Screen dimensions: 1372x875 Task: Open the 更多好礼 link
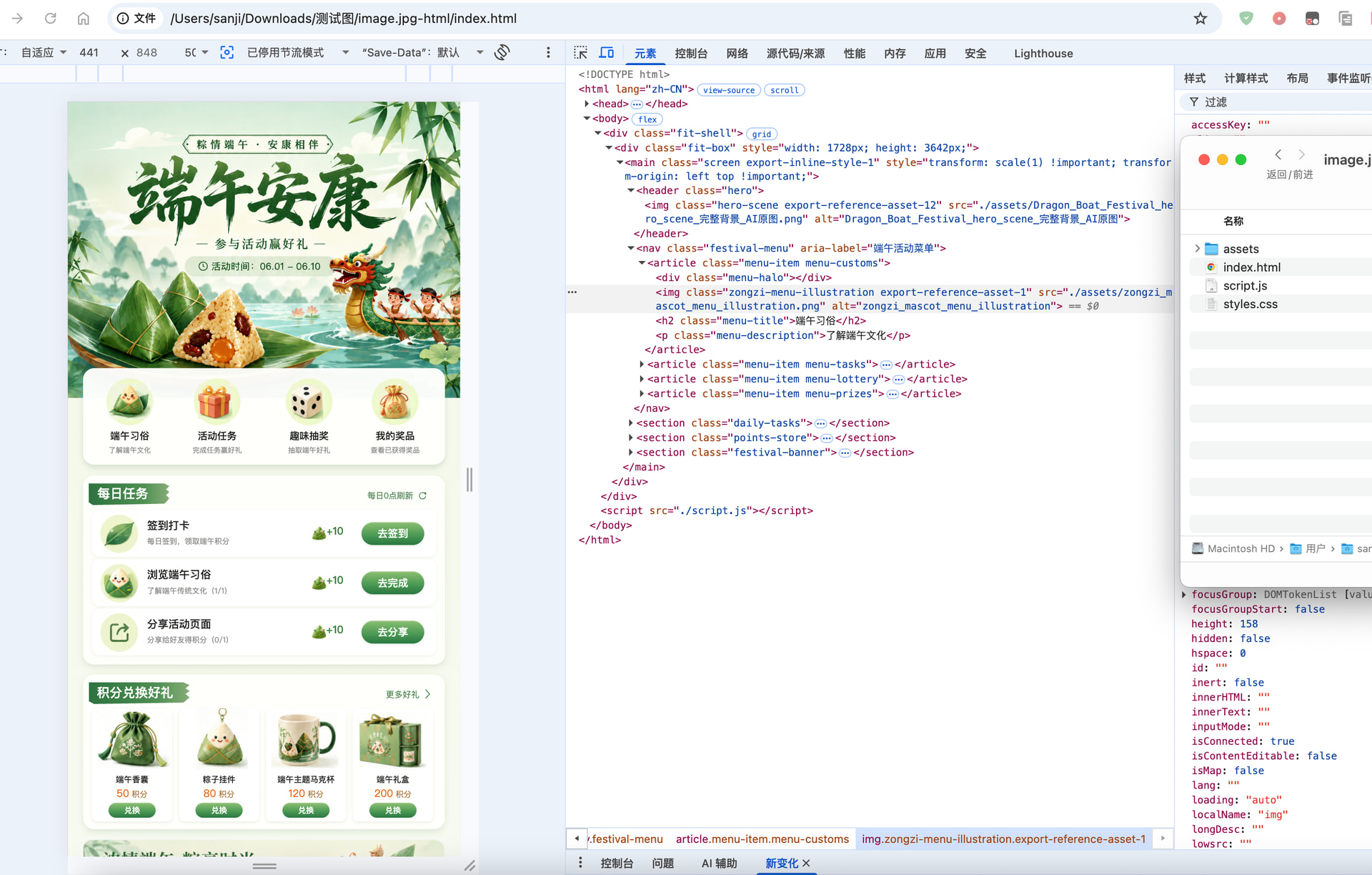click(x=408, y=694)
